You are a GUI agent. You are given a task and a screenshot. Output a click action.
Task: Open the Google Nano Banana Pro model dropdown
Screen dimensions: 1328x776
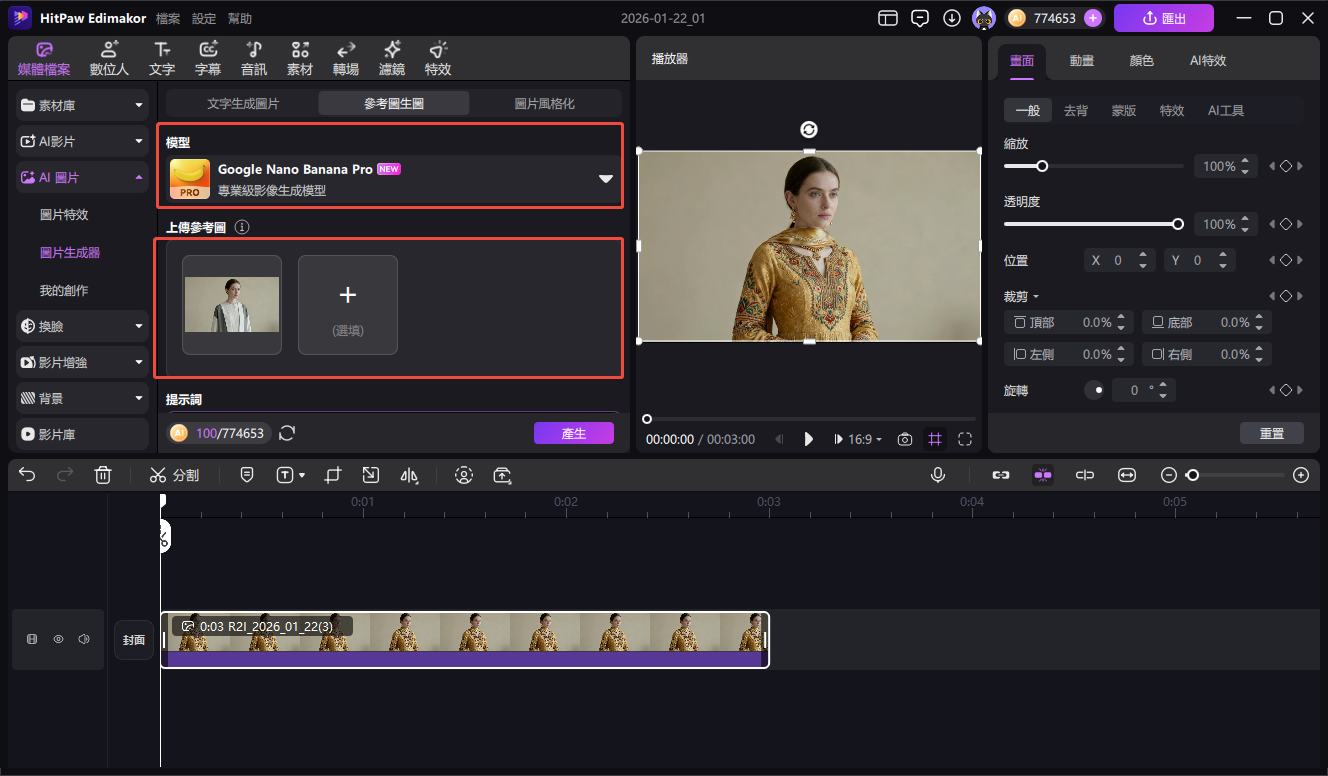(605, 179)
